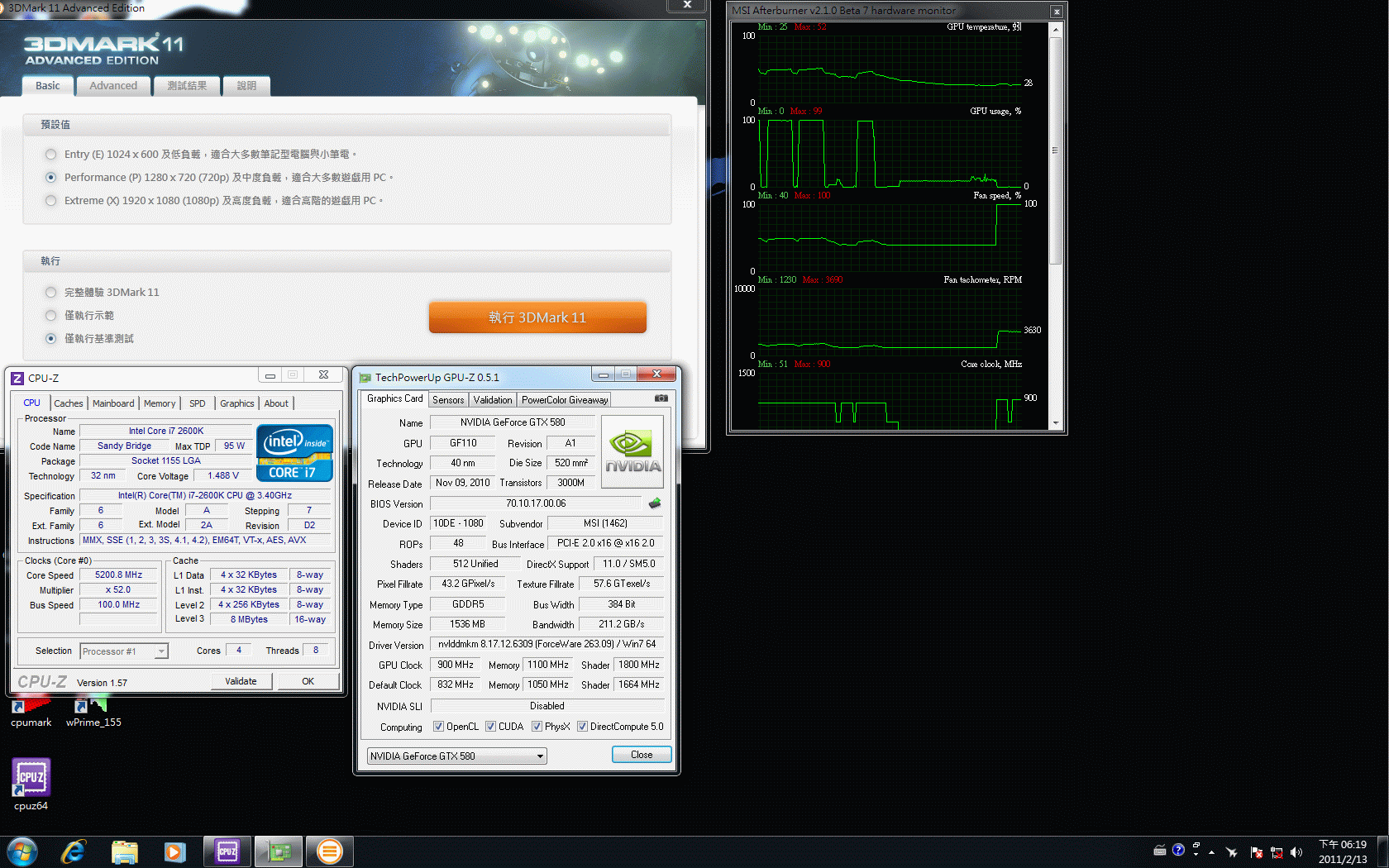Switch to CPU-Z taskbar button
The image size is (1389, 868).
coord(227,851)
